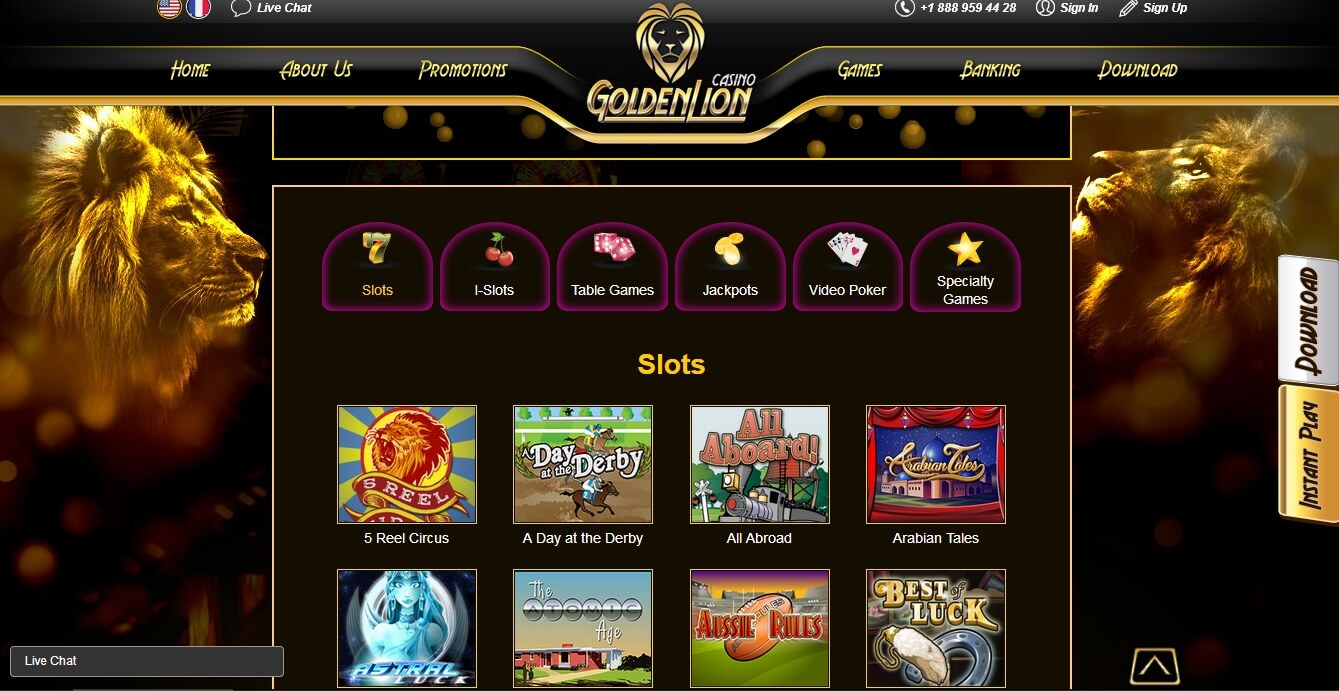The image size is (1339, 691).
Task: Open the About Us page
Action: 316,70
